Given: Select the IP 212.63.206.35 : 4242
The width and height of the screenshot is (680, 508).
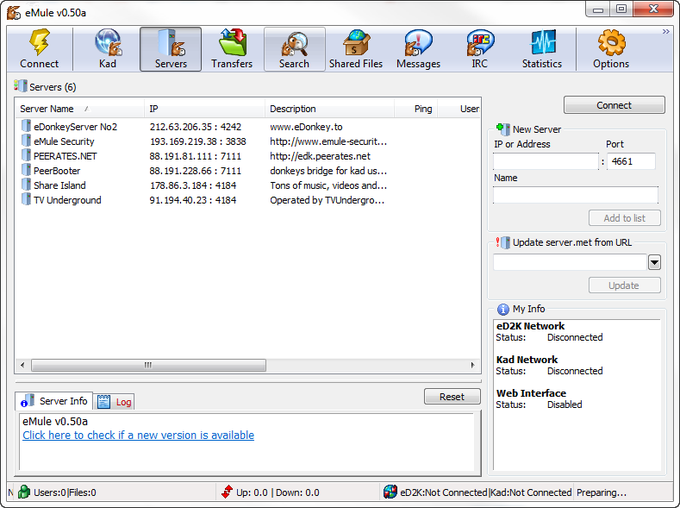Looking at the screenshot, I should coord(195,127).
